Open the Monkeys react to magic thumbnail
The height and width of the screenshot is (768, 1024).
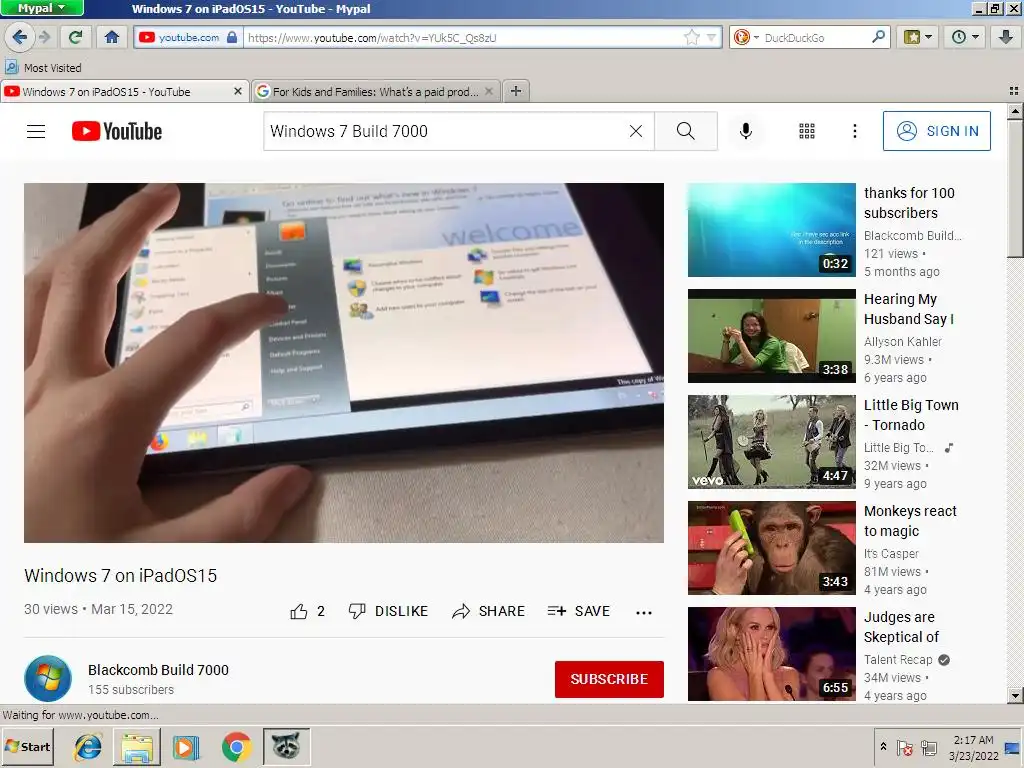(771, 548)
